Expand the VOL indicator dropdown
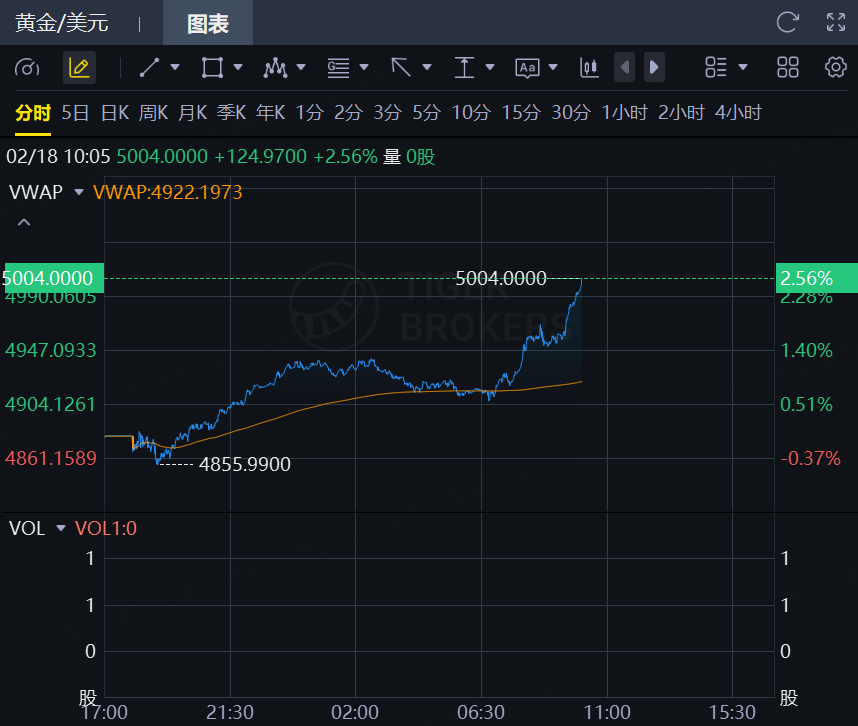858x726 pixels. [x=61, y=528]
